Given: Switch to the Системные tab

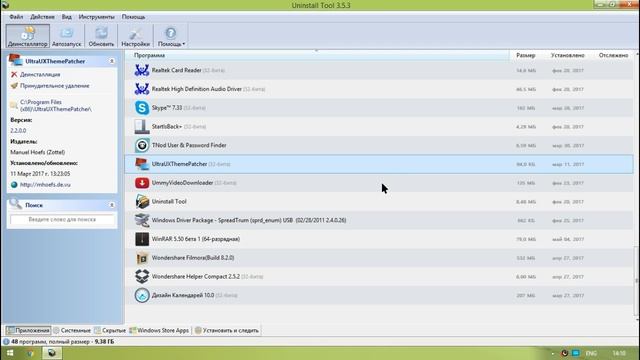Looking at the screenshot, I should [x=72, y=330].
